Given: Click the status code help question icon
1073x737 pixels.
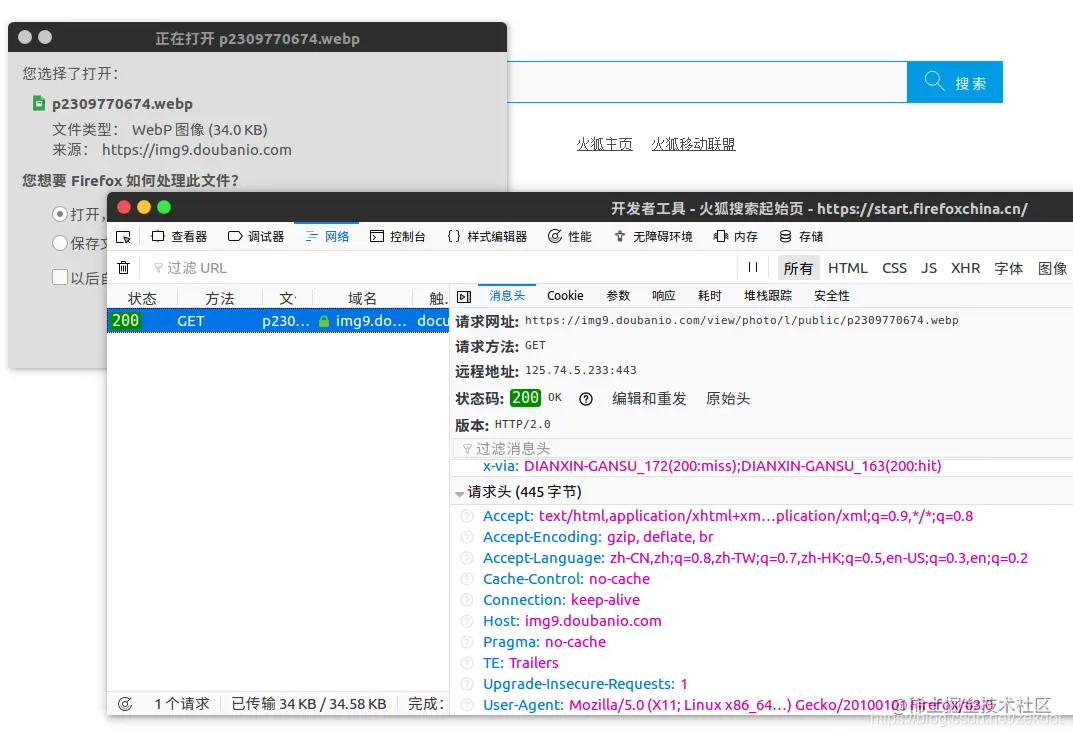Looking at the screenshot, I should (x=586, y=399).
